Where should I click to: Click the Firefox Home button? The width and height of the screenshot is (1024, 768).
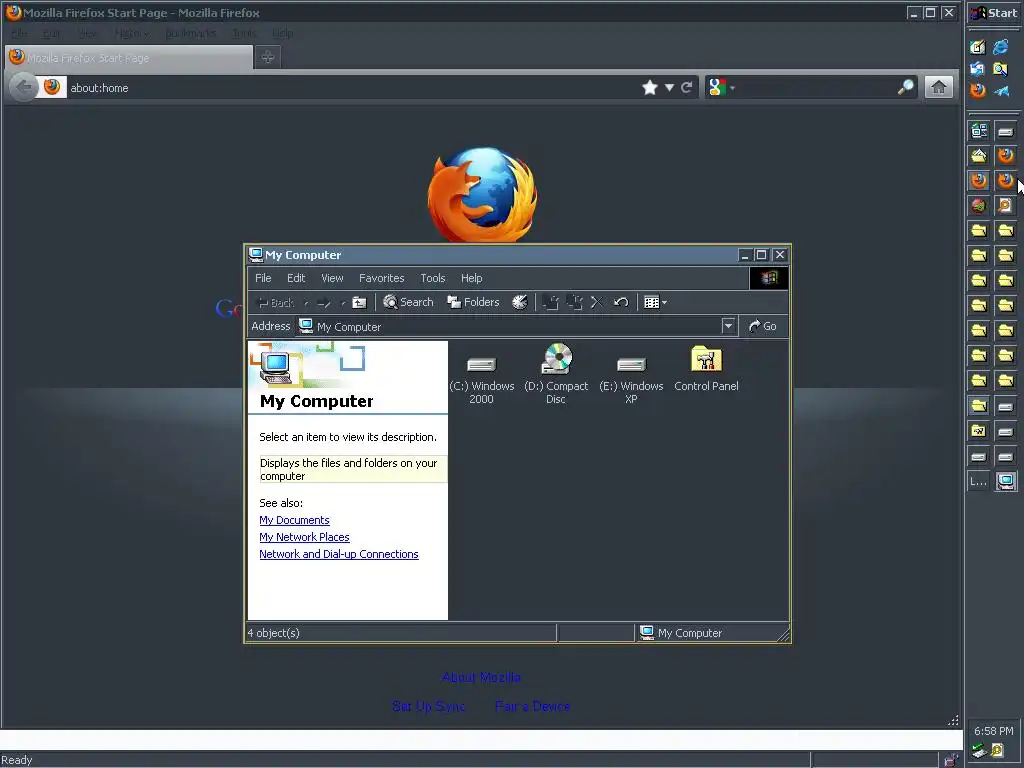tap(938, 87)
